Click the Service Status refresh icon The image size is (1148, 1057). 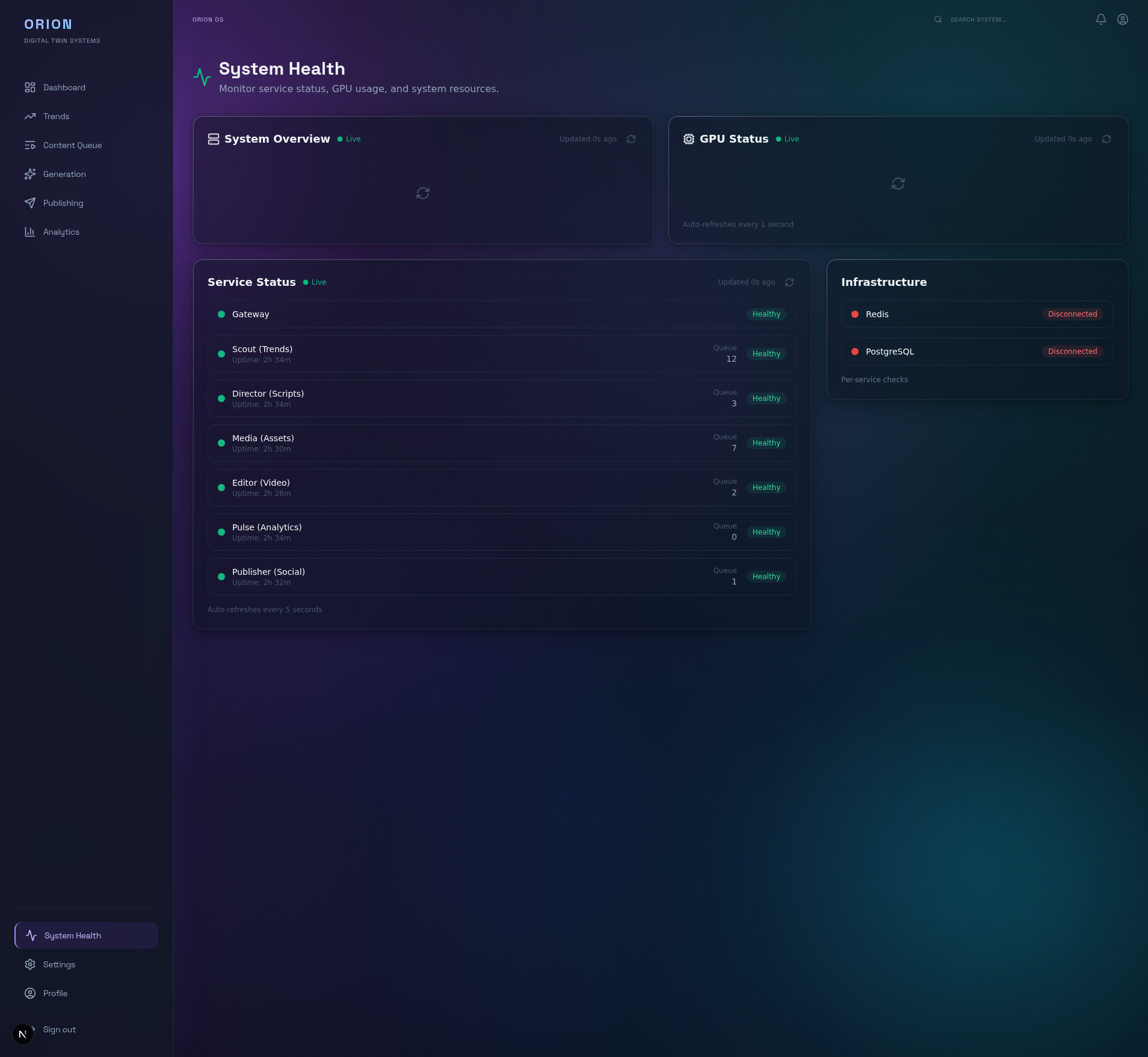789,282
